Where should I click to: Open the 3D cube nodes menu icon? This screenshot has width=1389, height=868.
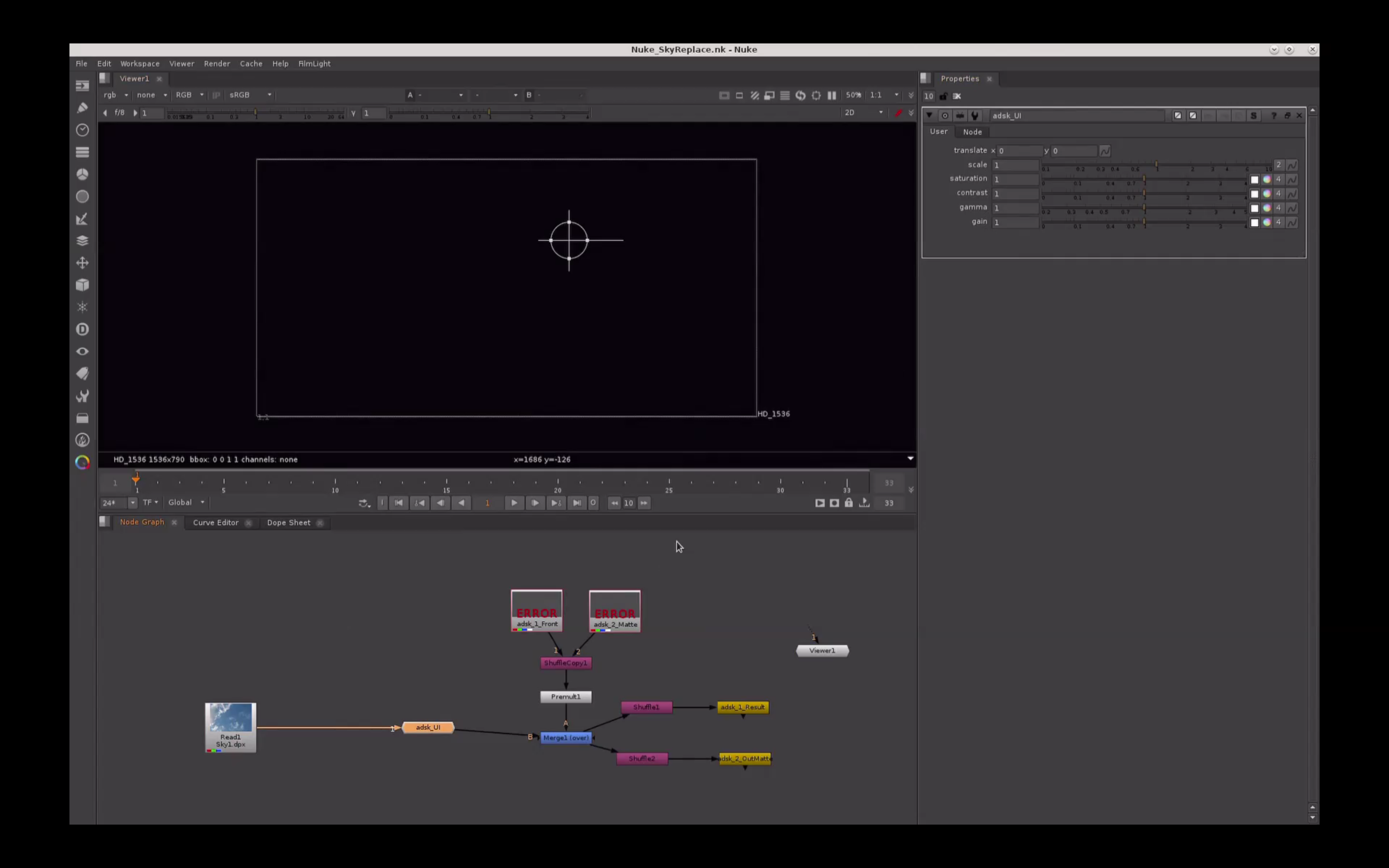[82, 285]
